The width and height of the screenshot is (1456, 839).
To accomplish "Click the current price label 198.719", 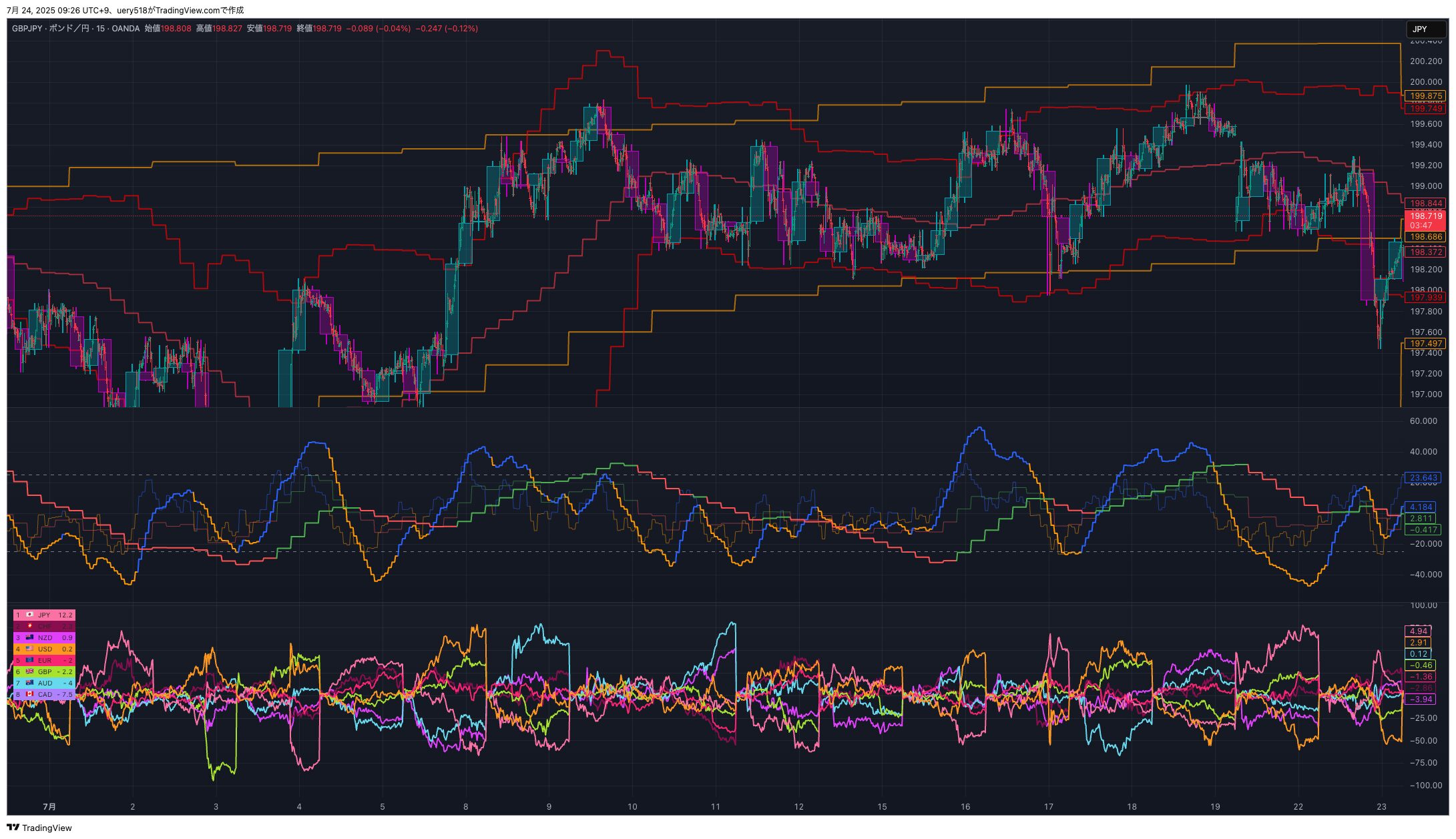I will click(x=1425, y=216).
